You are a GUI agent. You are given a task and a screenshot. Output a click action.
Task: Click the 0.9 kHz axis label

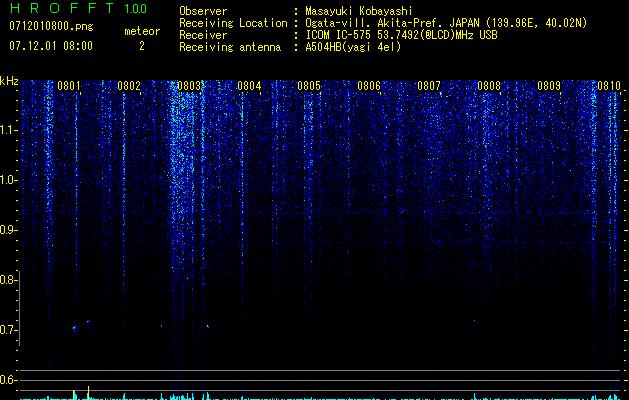coord(7,230)
